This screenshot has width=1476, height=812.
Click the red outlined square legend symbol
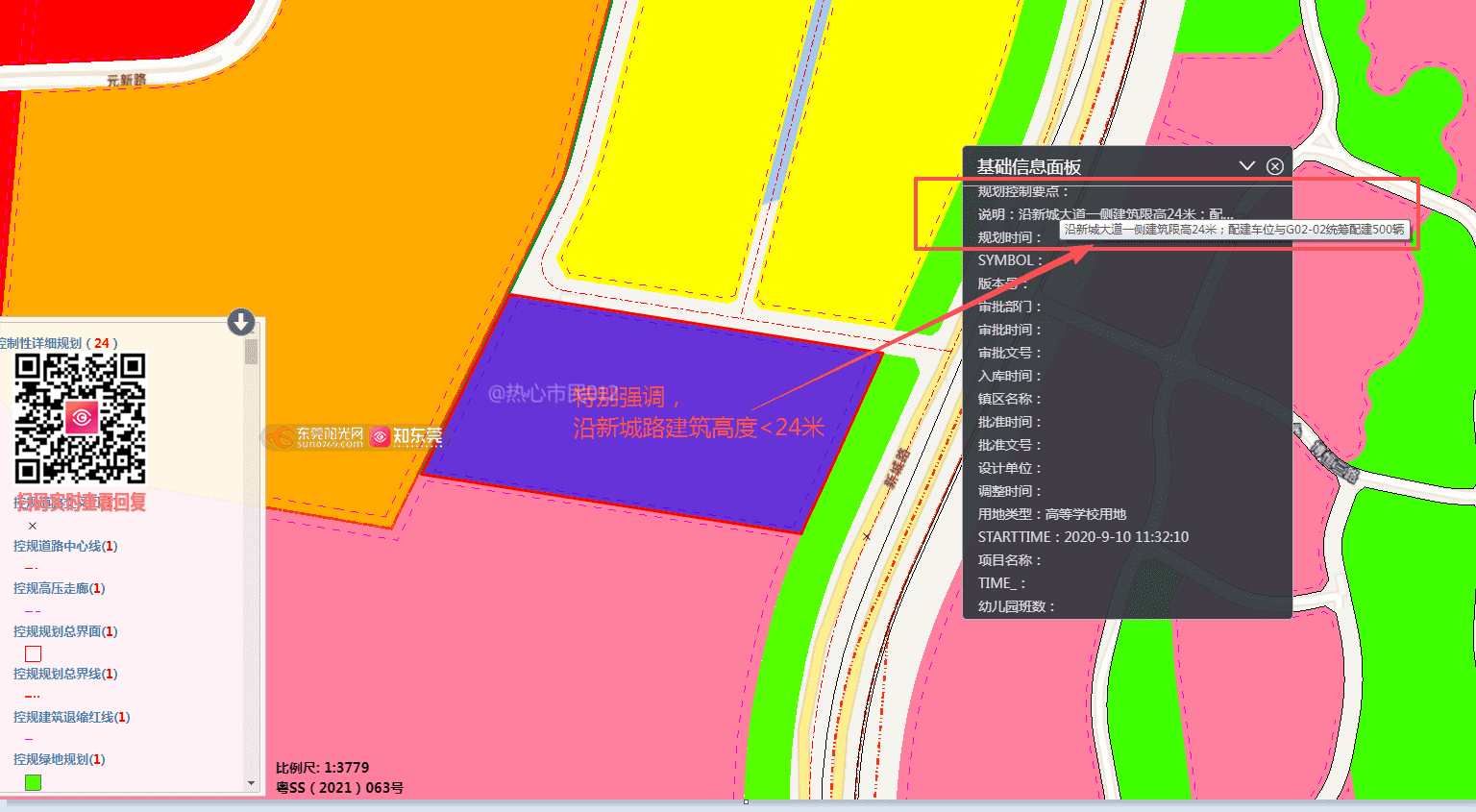33,653
